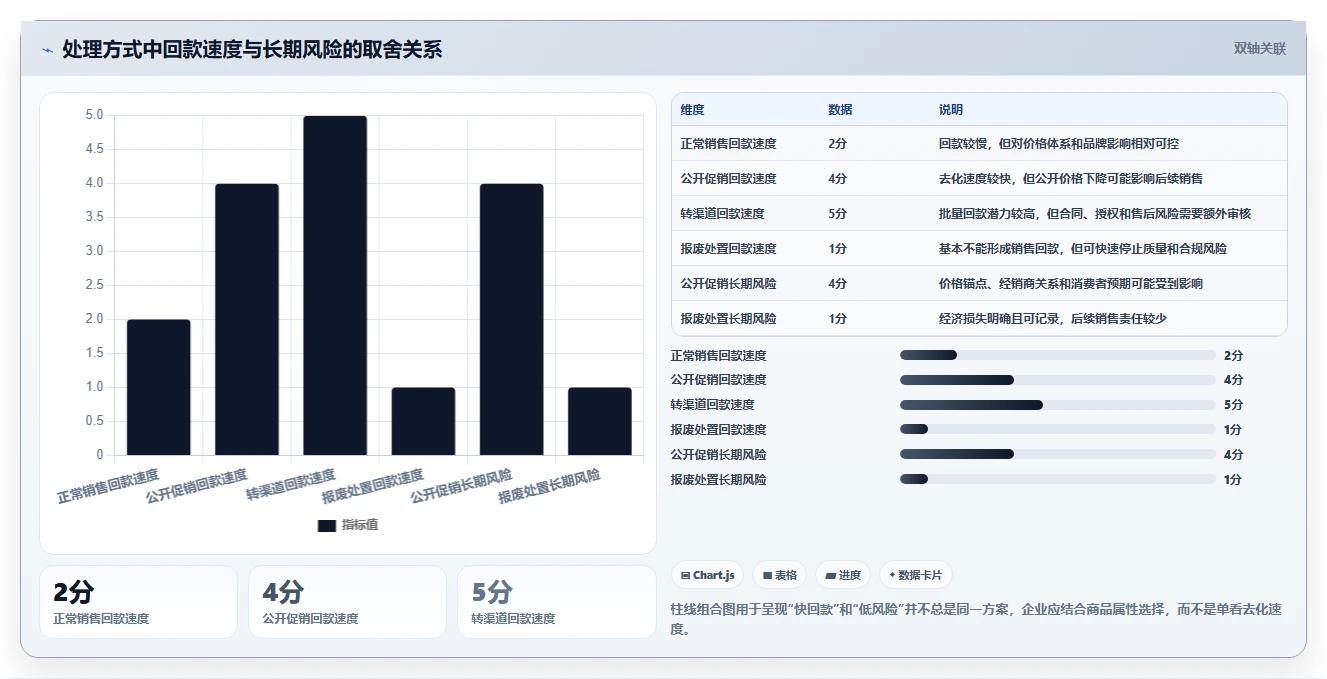
Task: Click the 数据卡片 chip star icon
Action: [x=892, y=575]
